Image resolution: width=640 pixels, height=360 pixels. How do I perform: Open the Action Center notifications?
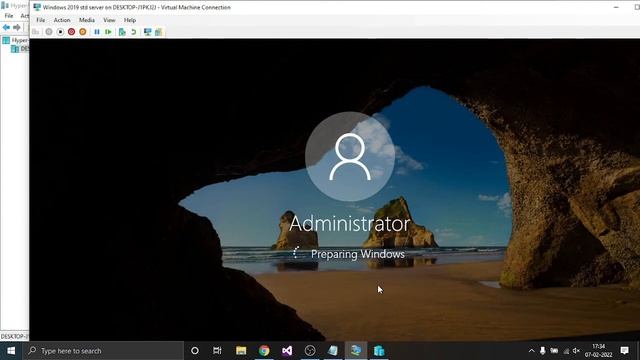click(624, 351)
